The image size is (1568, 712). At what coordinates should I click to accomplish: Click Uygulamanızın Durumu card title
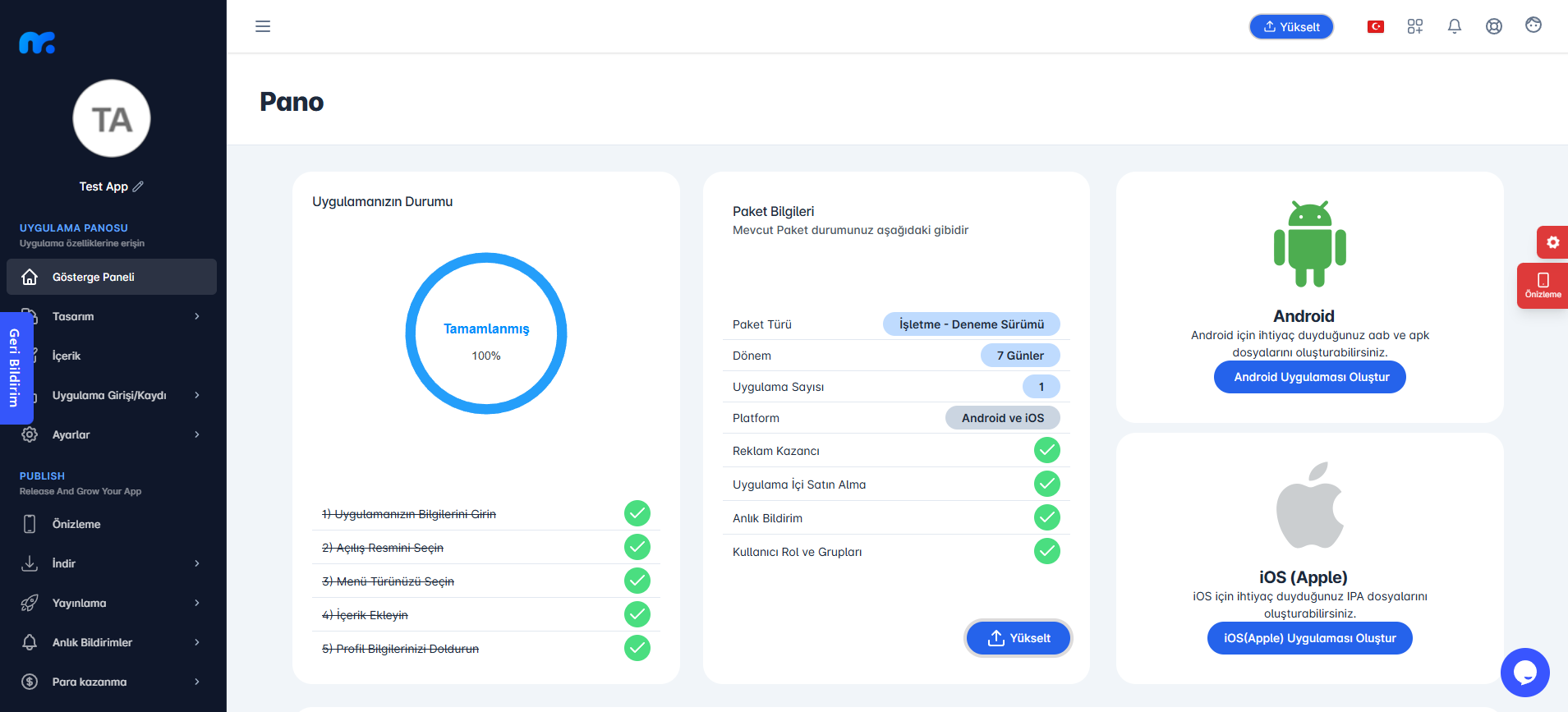point(383,201)
